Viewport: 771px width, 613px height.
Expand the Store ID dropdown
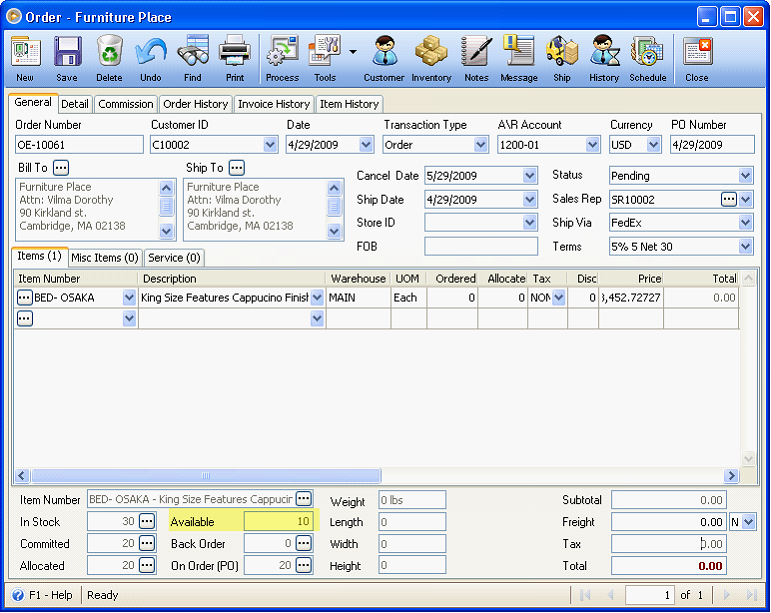pos(530,223)
